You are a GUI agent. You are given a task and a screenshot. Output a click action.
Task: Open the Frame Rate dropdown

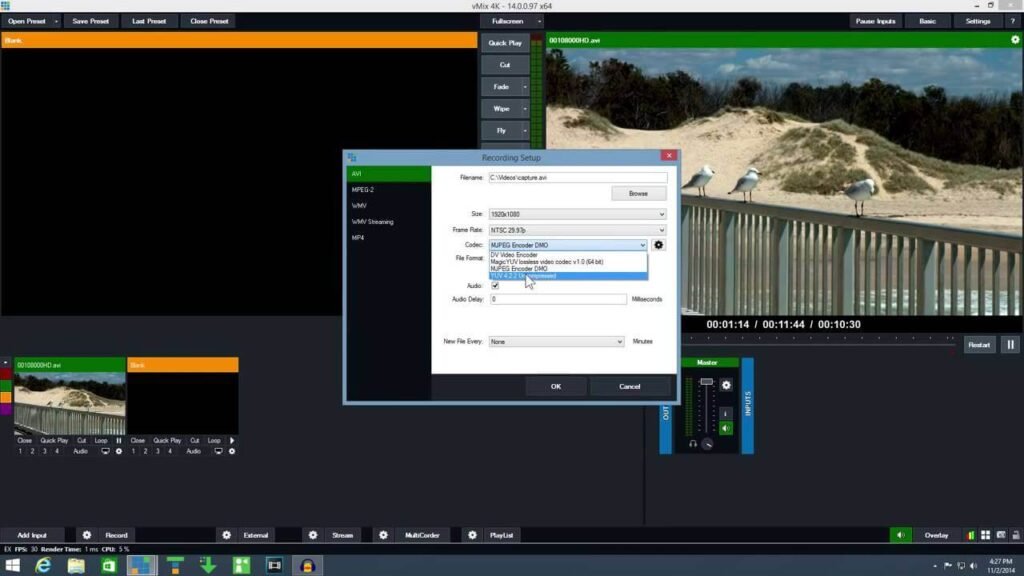point(577,230)
